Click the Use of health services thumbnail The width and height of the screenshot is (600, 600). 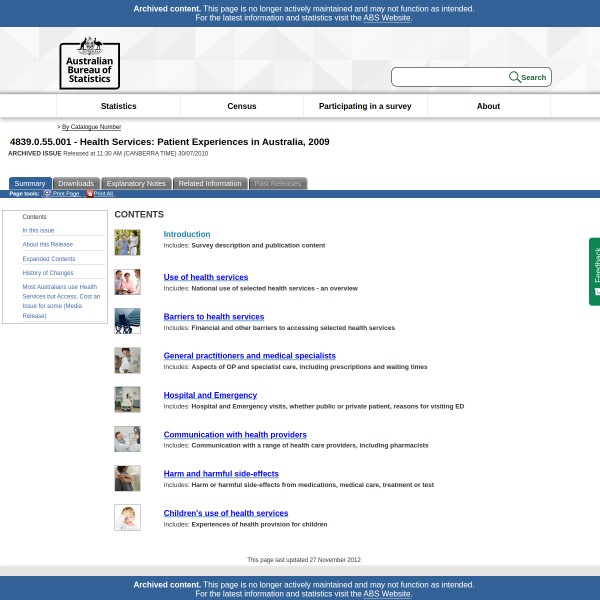click(x=127, y=282)
